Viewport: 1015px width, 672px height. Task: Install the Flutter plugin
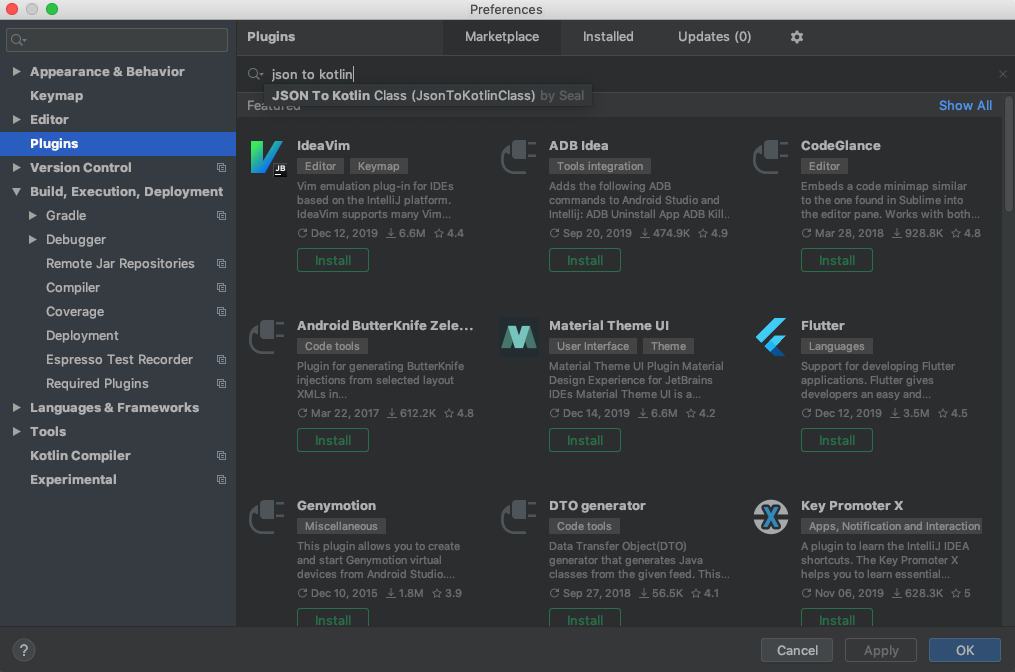836,440
